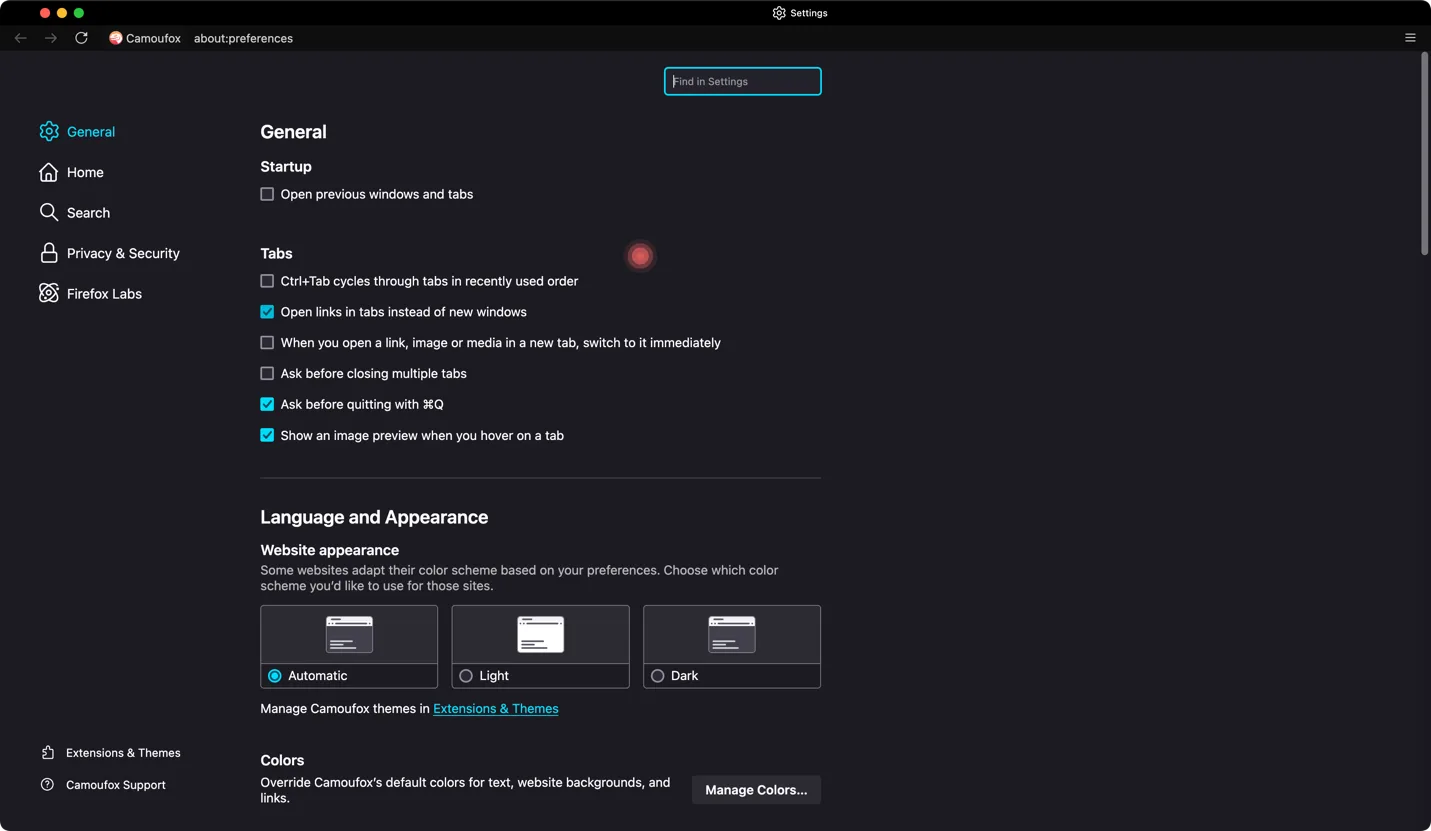
Task: Click the back navigation arrow
Action: click(21, 38)
